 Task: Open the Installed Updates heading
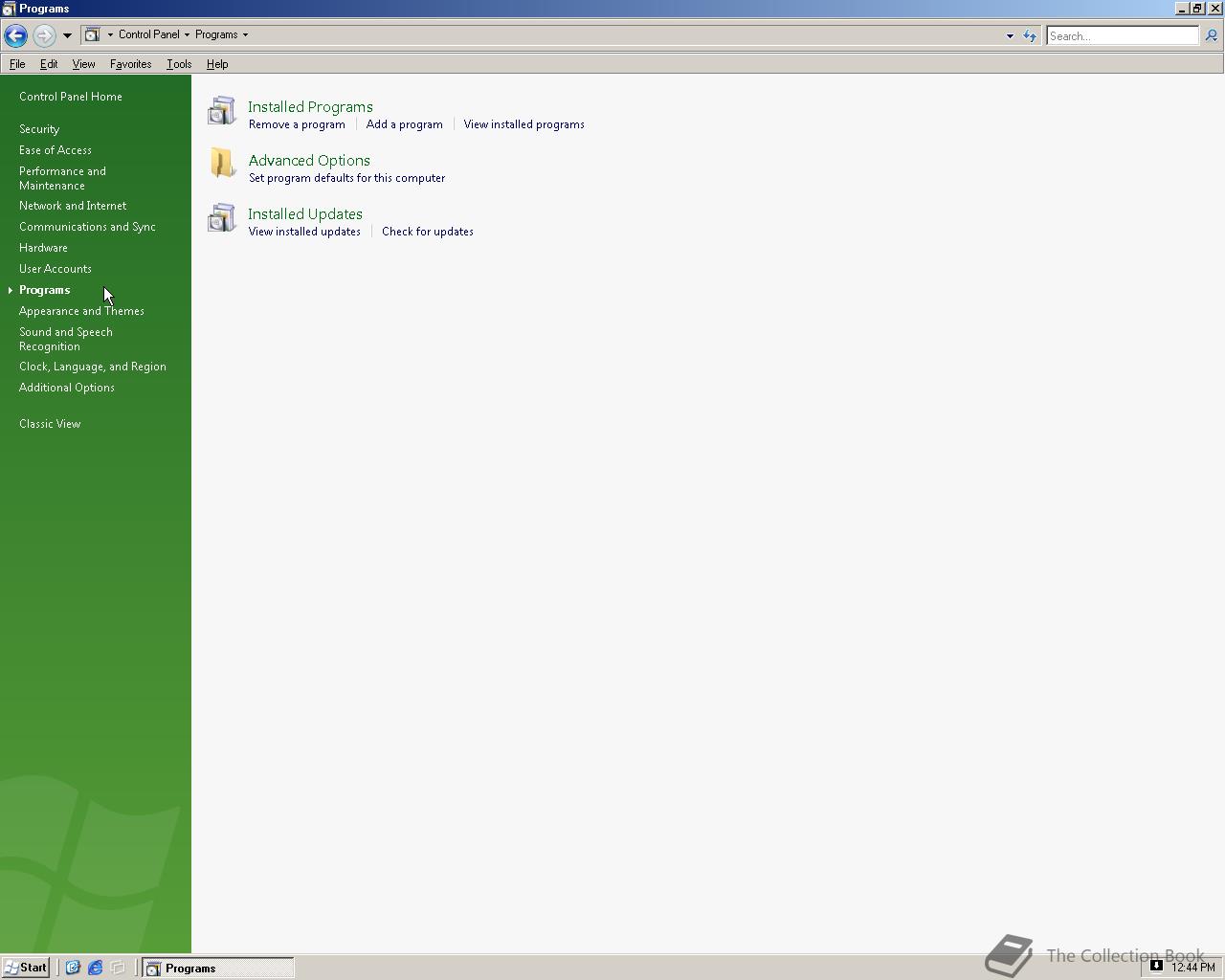[x=305, y=214]
